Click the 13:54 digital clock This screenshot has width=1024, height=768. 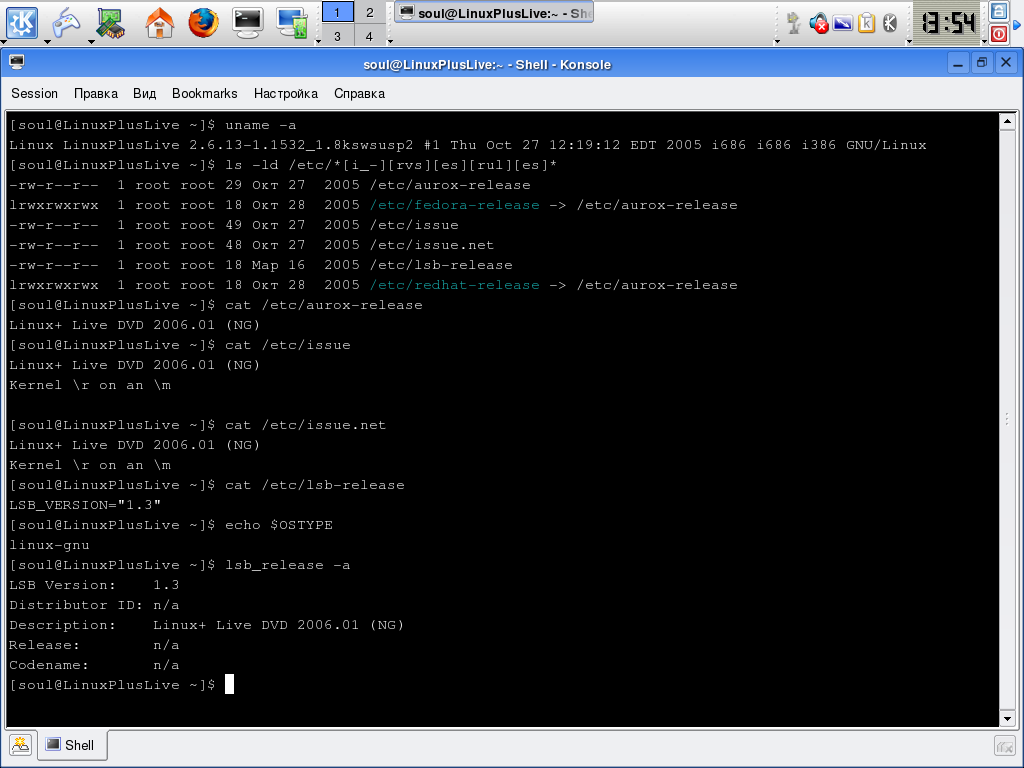[948, 24]
